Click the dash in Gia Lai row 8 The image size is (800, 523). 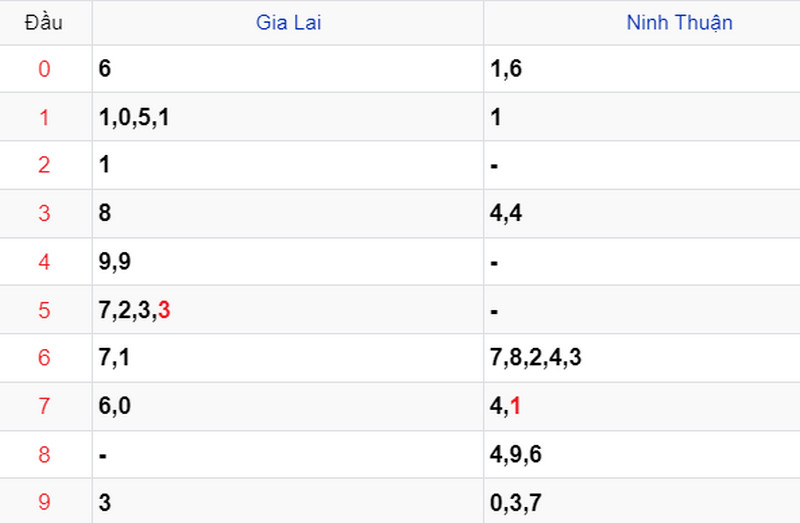click(103, 455)
